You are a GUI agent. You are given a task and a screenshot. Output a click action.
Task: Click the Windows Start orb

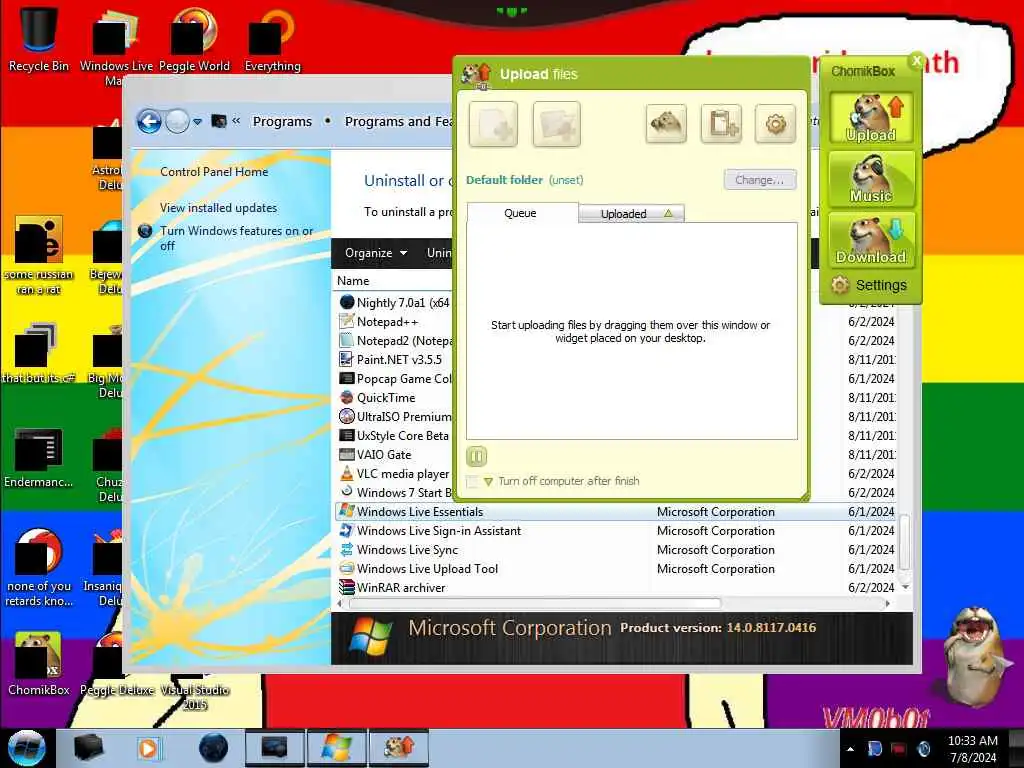tap(27, 748)
